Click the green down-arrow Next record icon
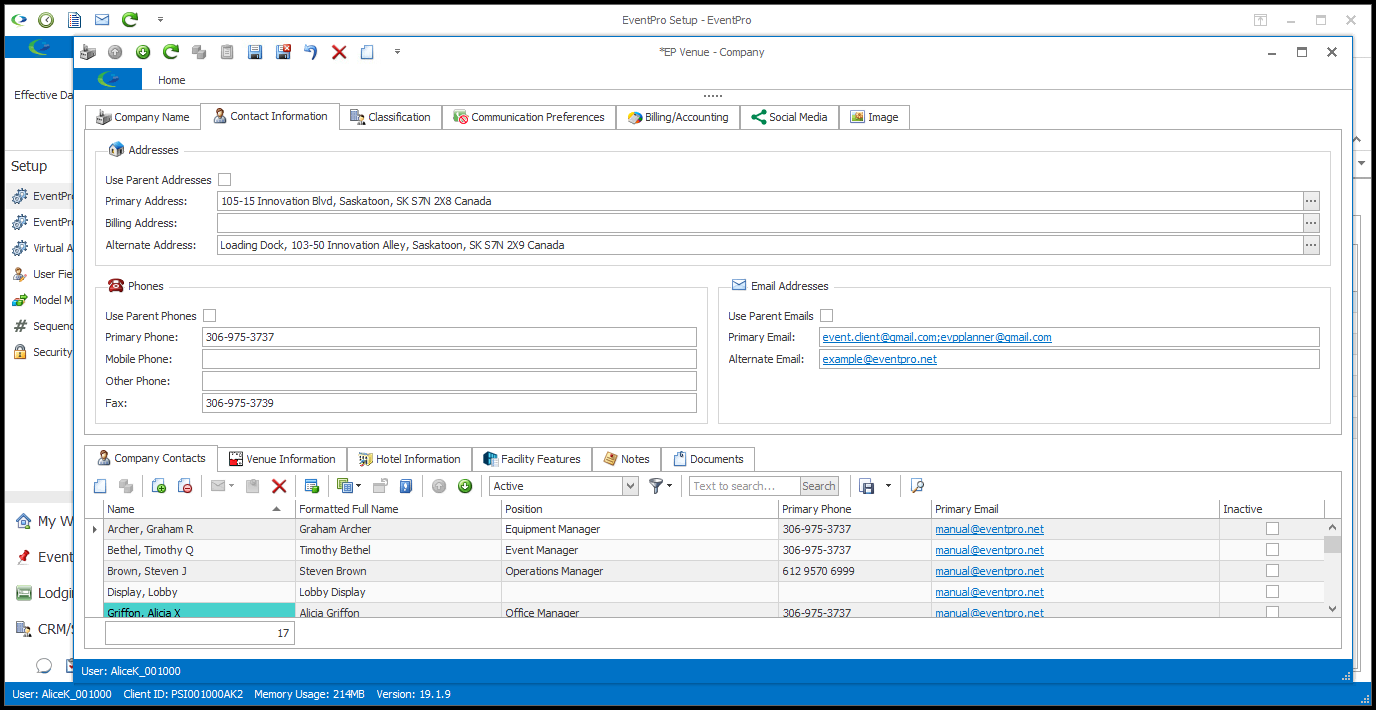This screenshot has height=710, width=1376. [x=143, y=52]
